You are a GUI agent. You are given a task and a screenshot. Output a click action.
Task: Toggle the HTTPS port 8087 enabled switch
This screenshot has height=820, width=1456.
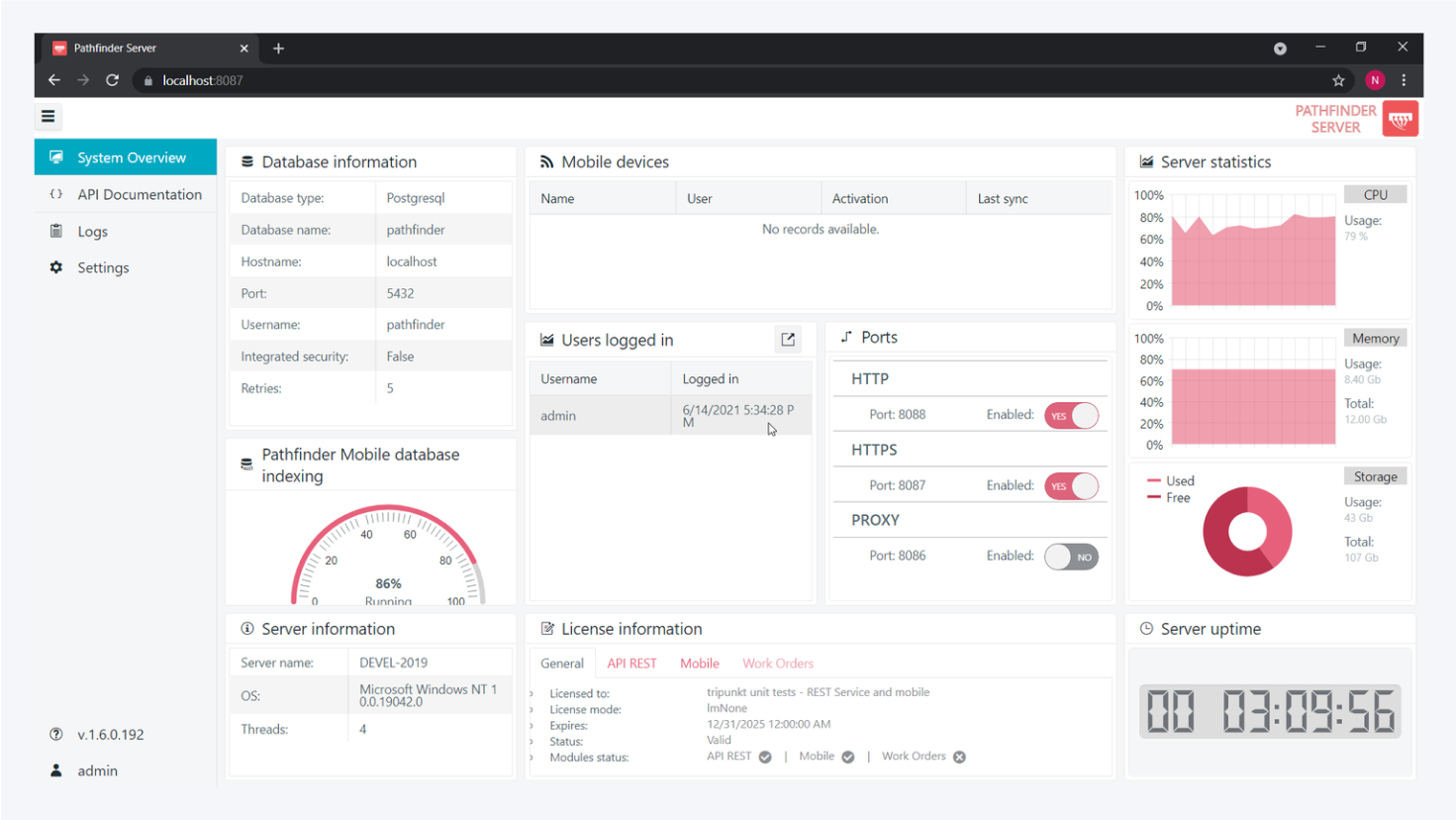tap(1071, 486)
